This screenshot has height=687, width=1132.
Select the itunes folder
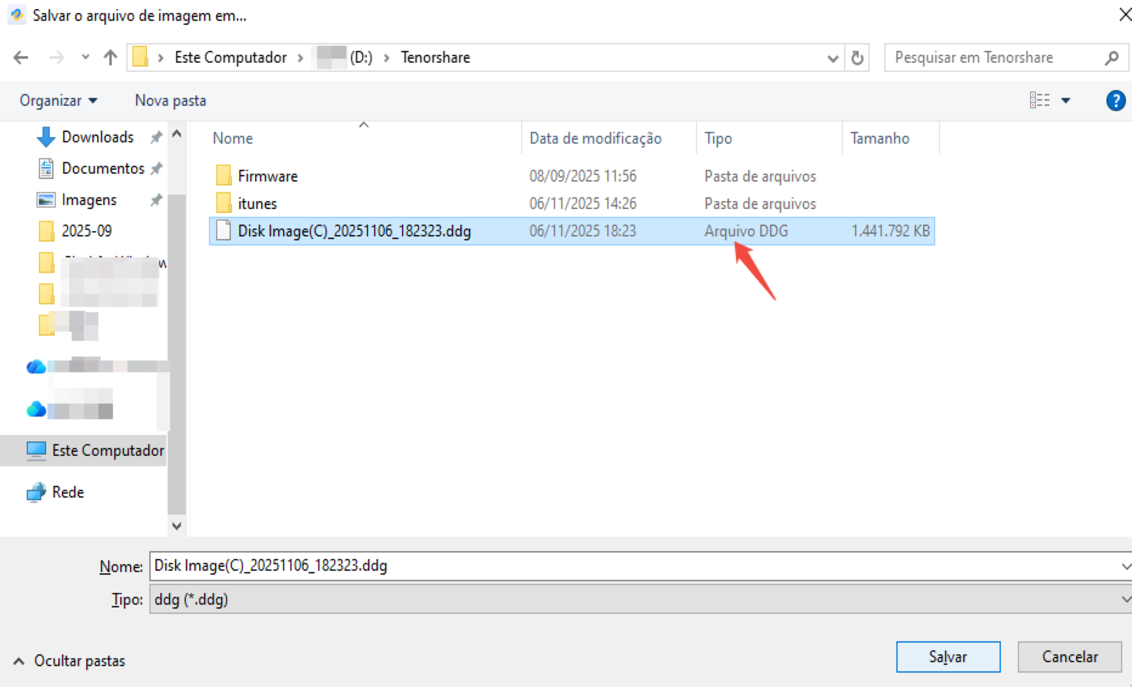click(x=258, y=204)
